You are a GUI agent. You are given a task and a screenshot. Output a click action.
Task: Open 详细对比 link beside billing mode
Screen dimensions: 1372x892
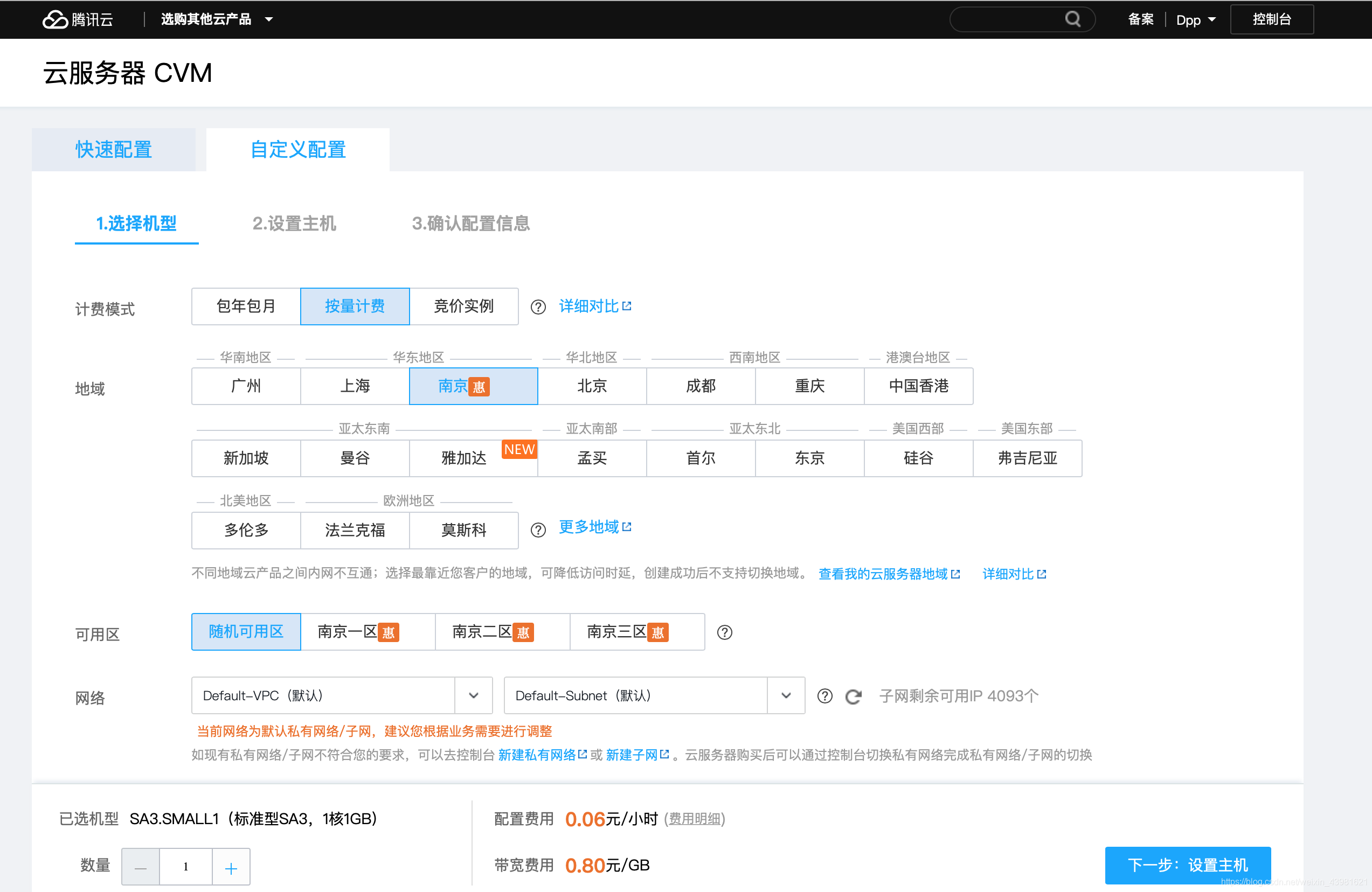(595, 306)
